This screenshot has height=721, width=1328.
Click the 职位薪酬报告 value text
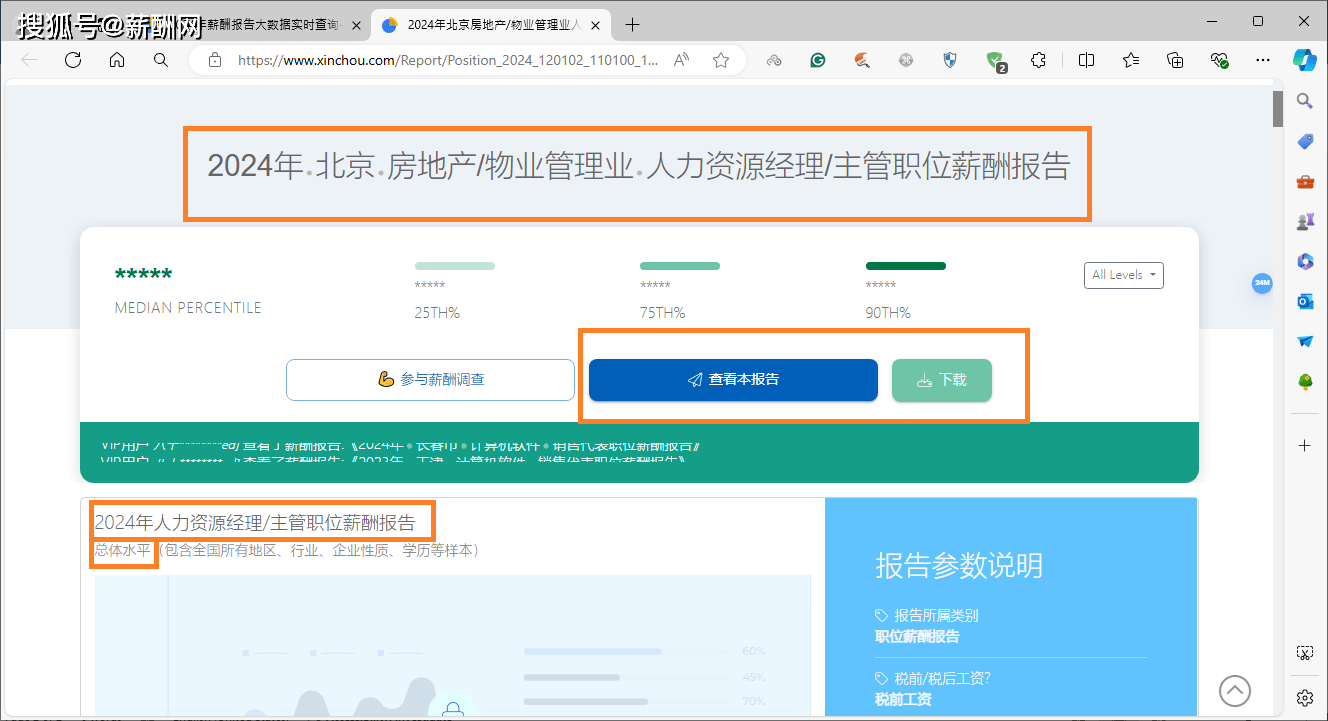pos(917,636)
